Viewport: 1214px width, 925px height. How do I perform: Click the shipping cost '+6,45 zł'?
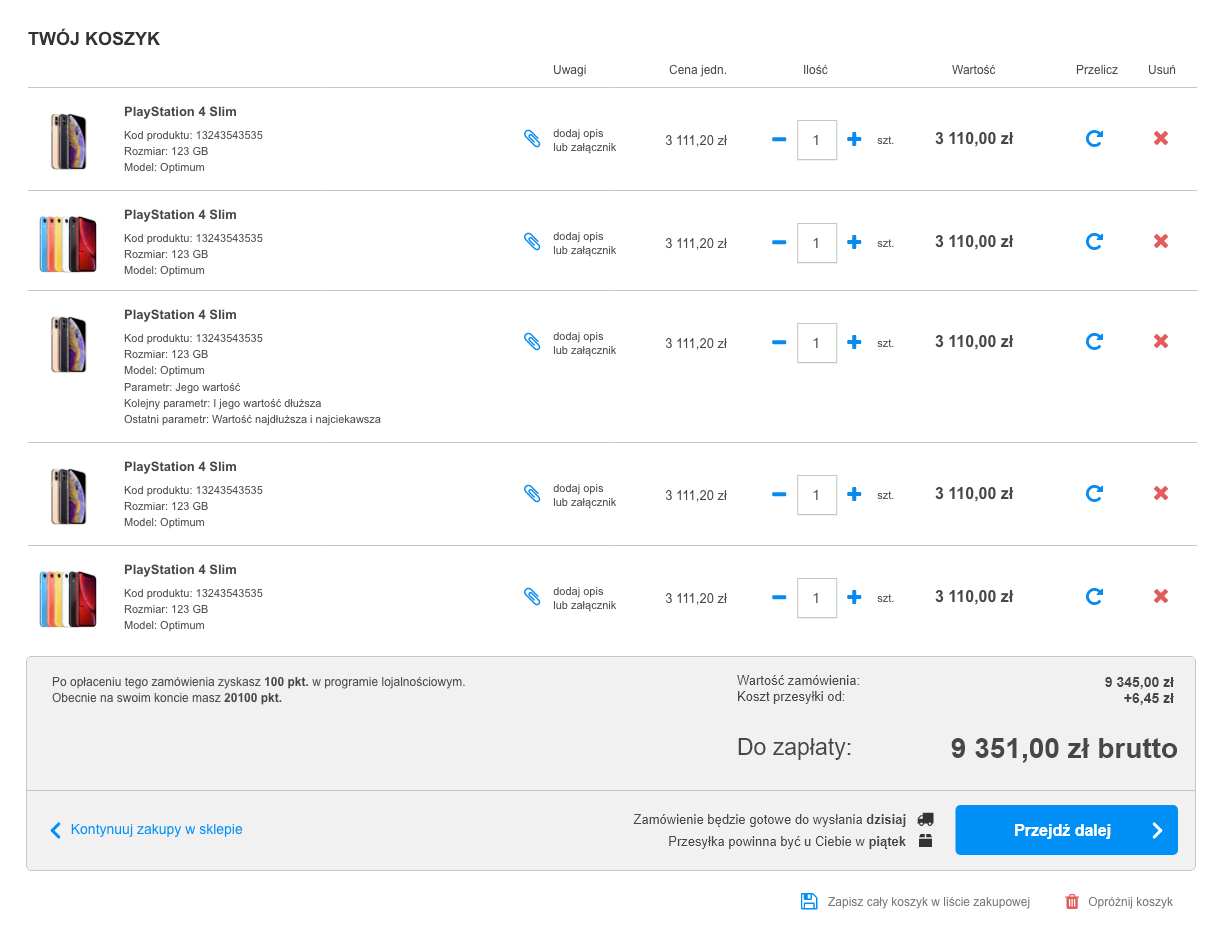click(1148, 698)
